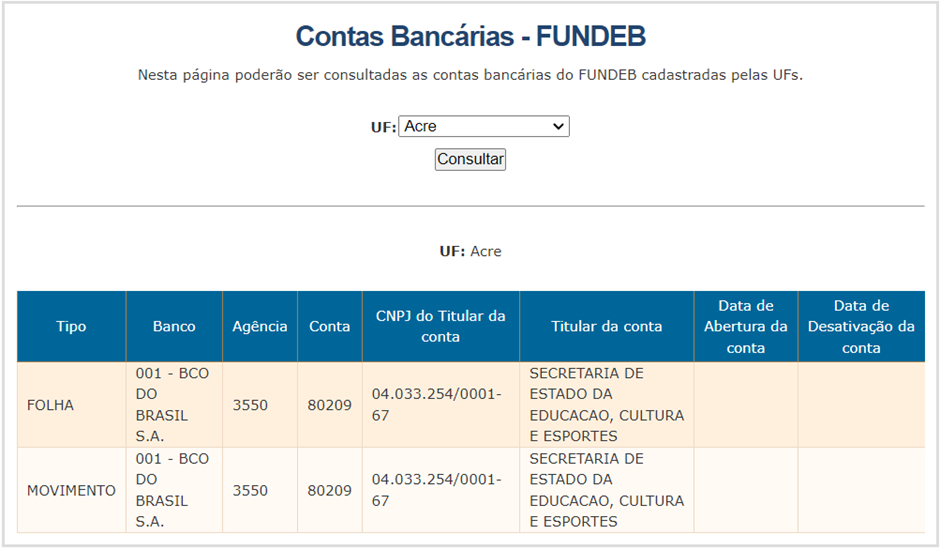
Task: Open the UF dropdown showing Acre
Action: 484,126
